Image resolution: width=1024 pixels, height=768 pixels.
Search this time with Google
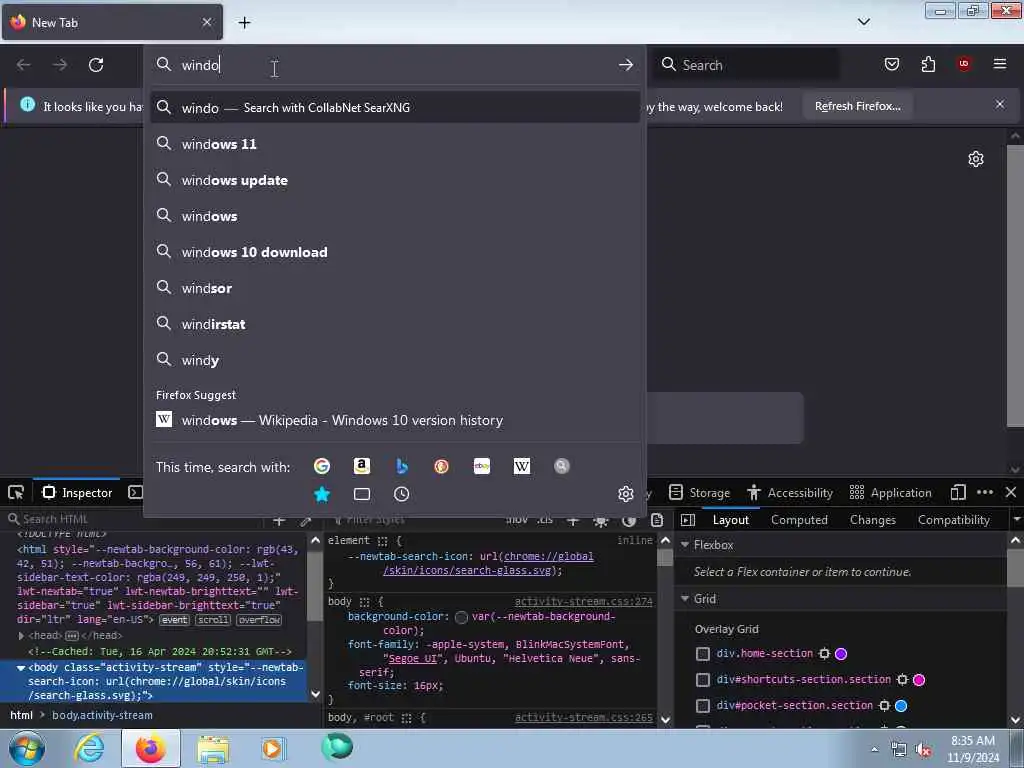coord(321,466)
